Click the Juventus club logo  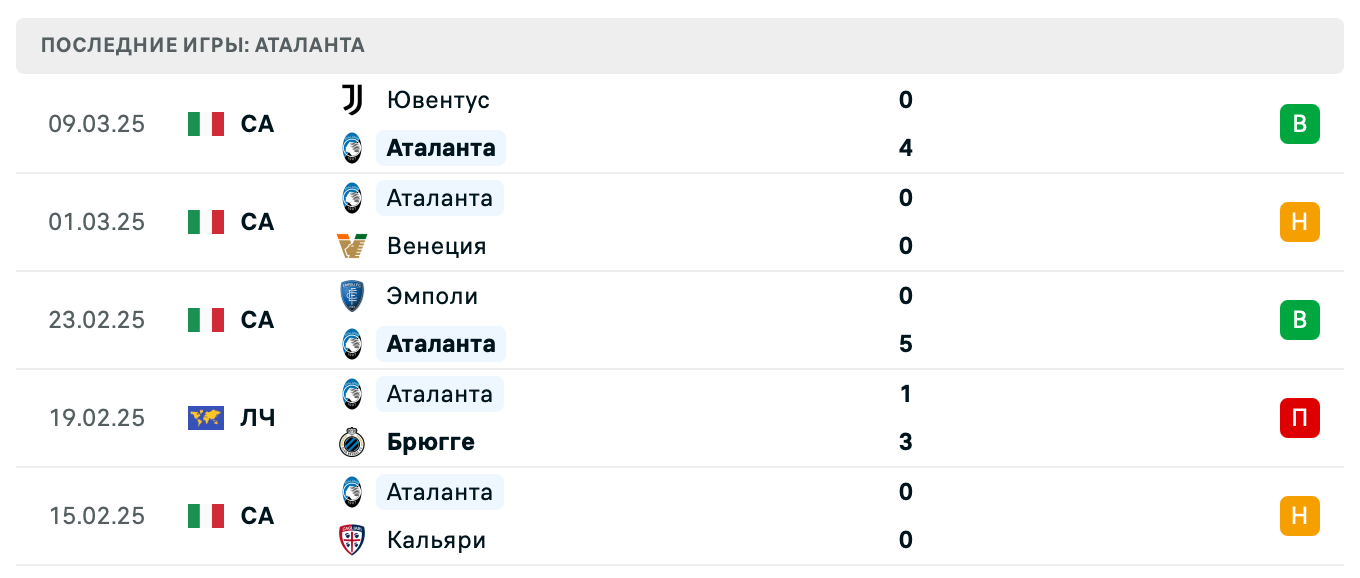(x=352, y=100)
